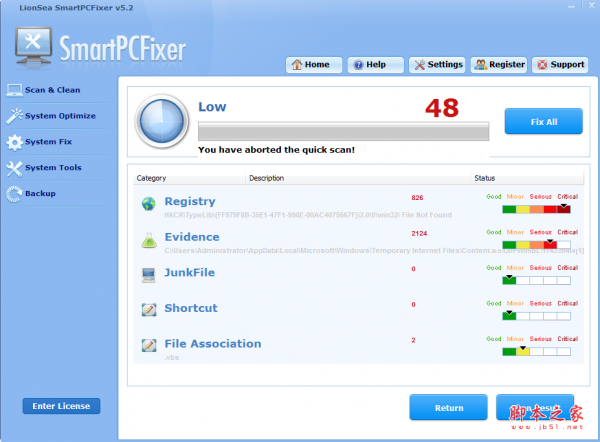
Task: Open the Scan & Clean section
Action: tap(52, 90)
